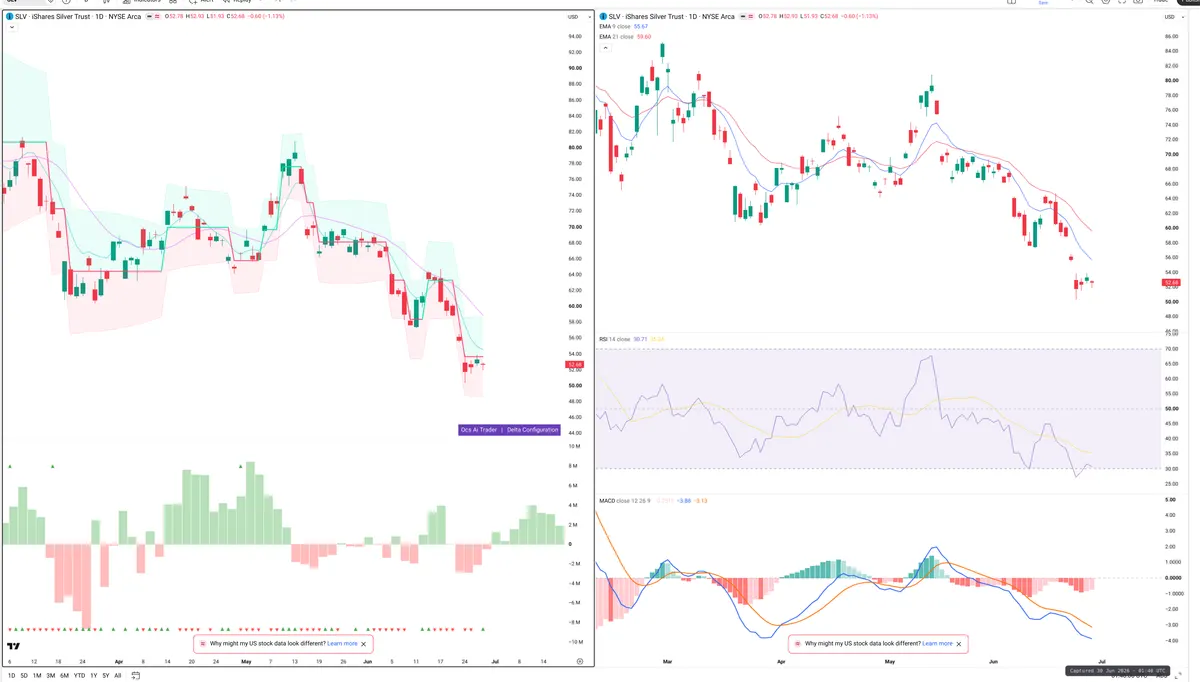The width and height of the screenshot is (1200, 682).
Task: Close the left chart's US stock data notice
Action: point(364,644)
